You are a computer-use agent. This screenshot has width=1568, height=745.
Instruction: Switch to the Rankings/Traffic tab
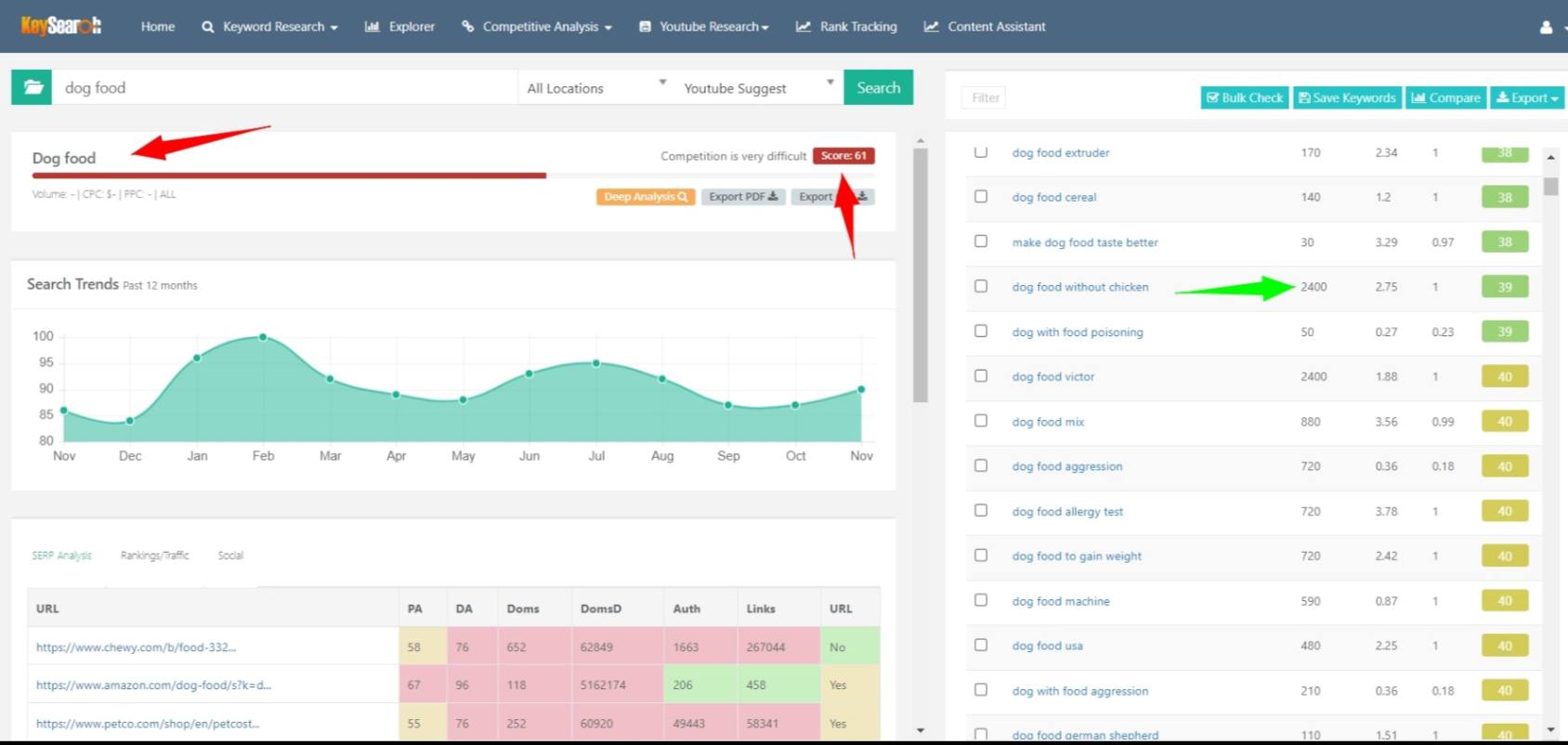154,555
